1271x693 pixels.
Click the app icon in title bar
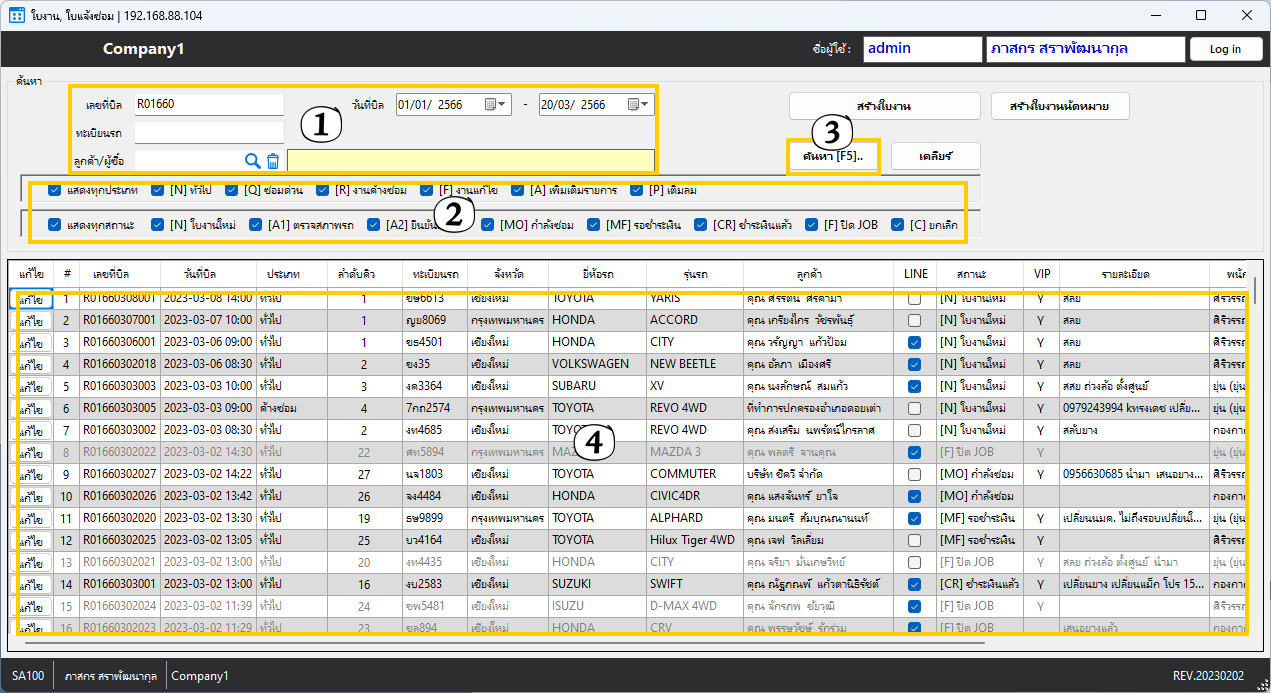pos(16,15)
